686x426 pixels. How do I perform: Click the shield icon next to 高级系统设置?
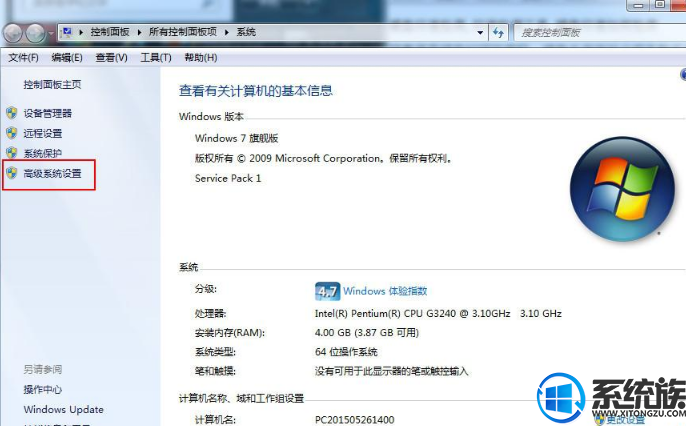pos(12,173)
